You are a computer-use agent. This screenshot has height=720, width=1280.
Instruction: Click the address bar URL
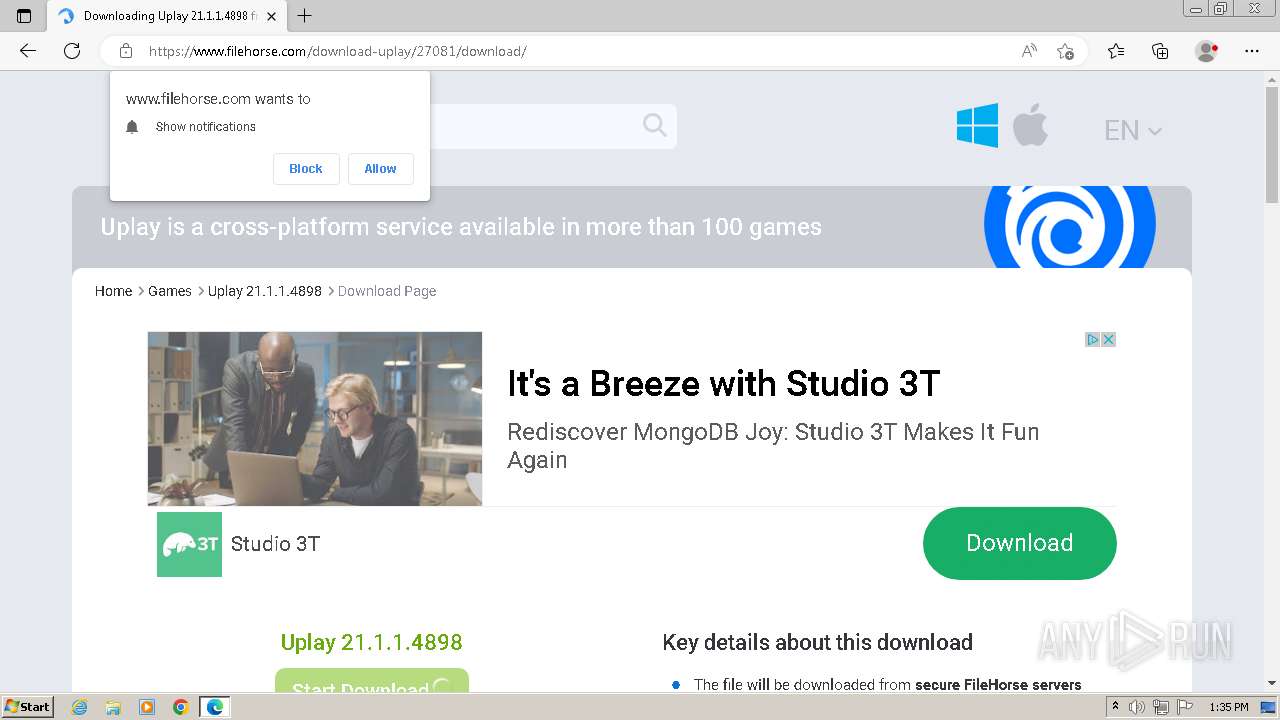(x=338, y=51)
